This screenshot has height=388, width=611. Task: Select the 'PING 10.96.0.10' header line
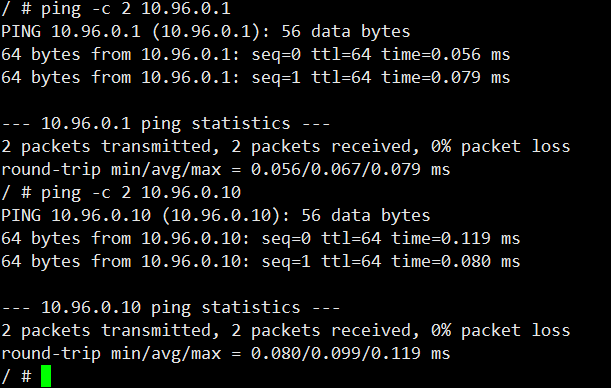[x=216, y=215]
